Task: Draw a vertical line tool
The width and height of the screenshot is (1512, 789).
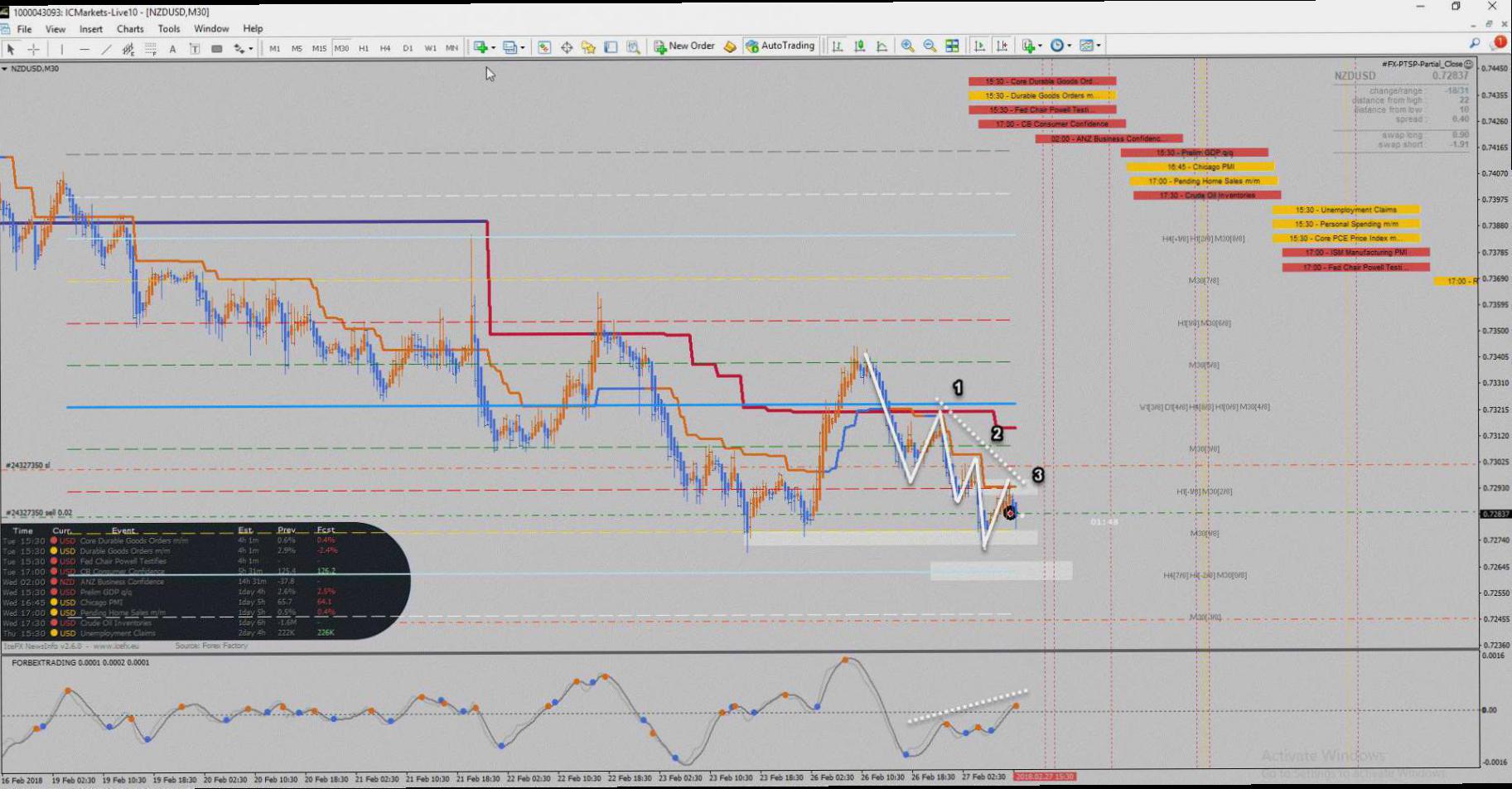Action: (61, 49)
